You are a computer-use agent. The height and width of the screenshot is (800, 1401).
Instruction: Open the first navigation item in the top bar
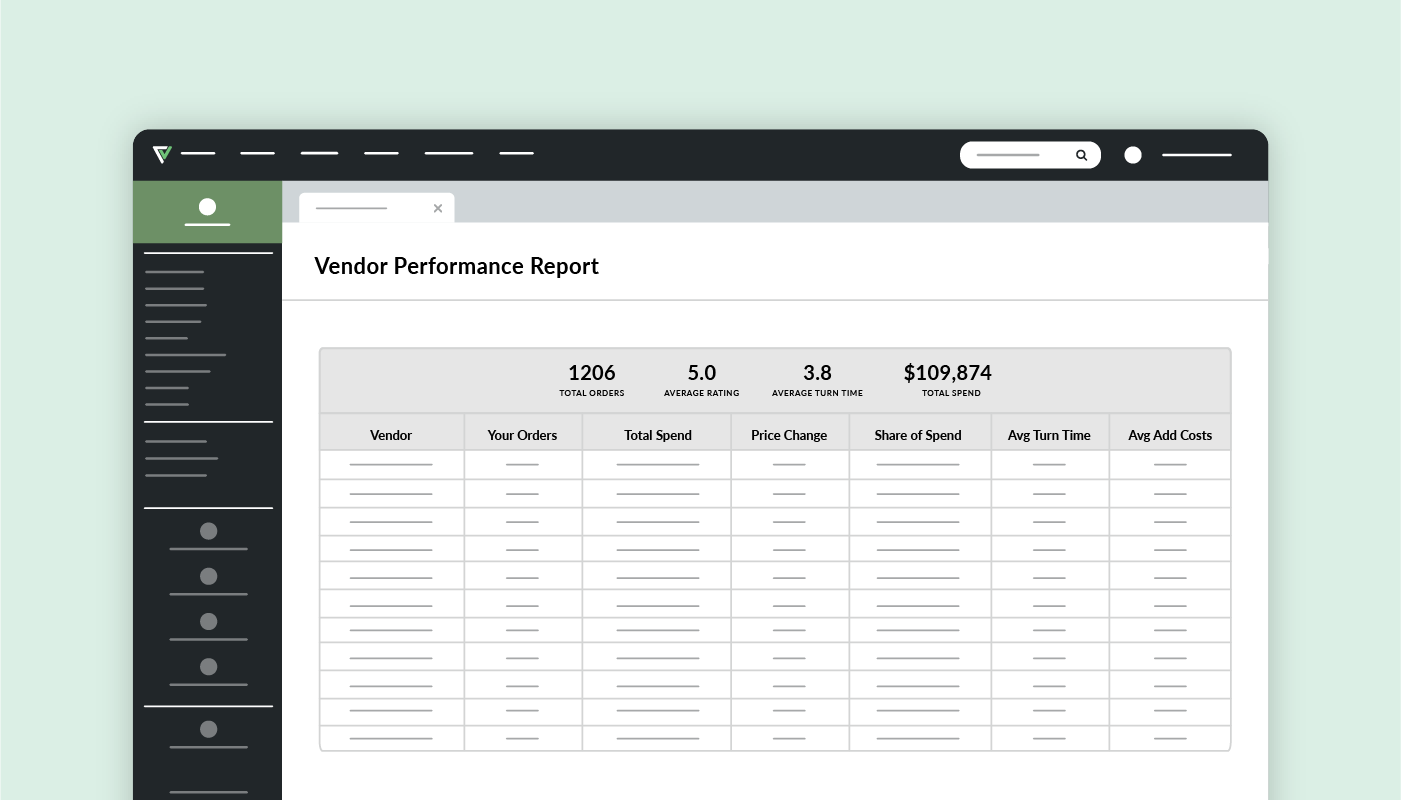tap(198, 155)
